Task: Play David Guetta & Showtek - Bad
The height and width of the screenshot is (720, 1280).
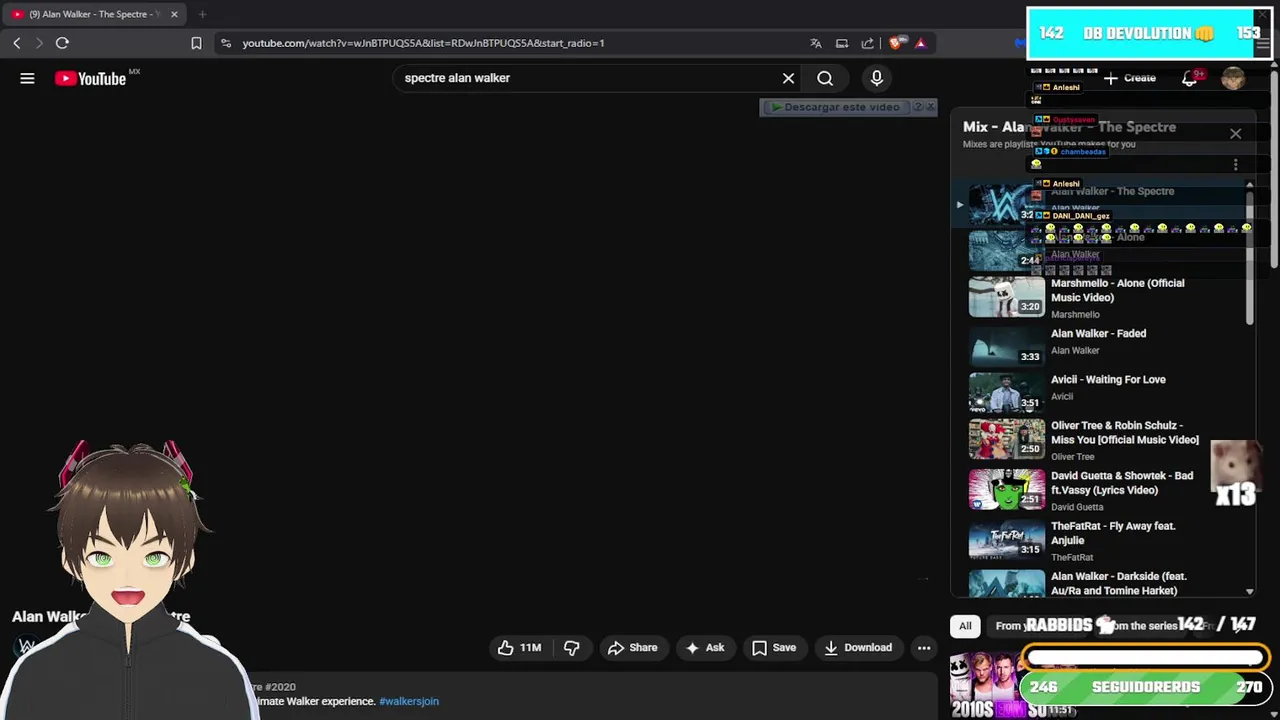Action: pyautogui.click(x=1122, y=483)
